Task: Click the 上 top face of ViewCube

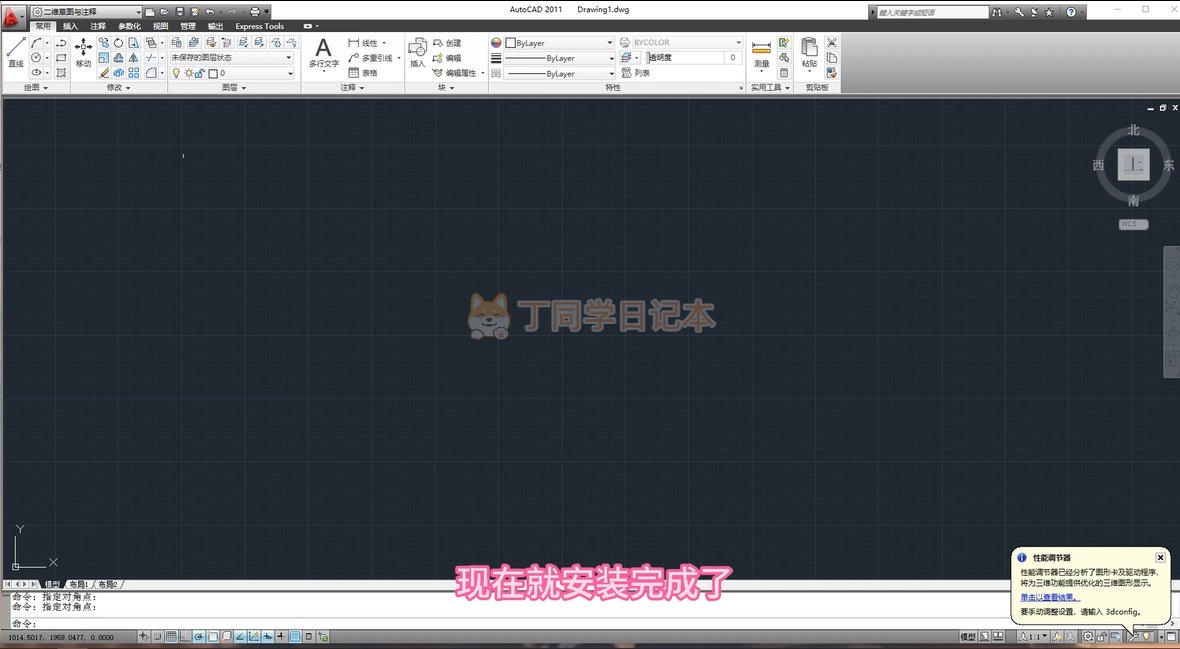Action: click(x=1133, y=164)
